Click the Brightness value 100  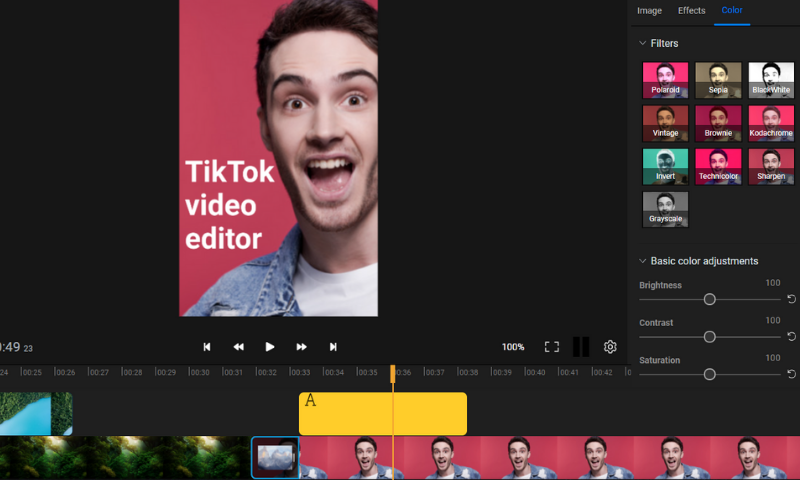pyautogui.click(x=772, y=283)
